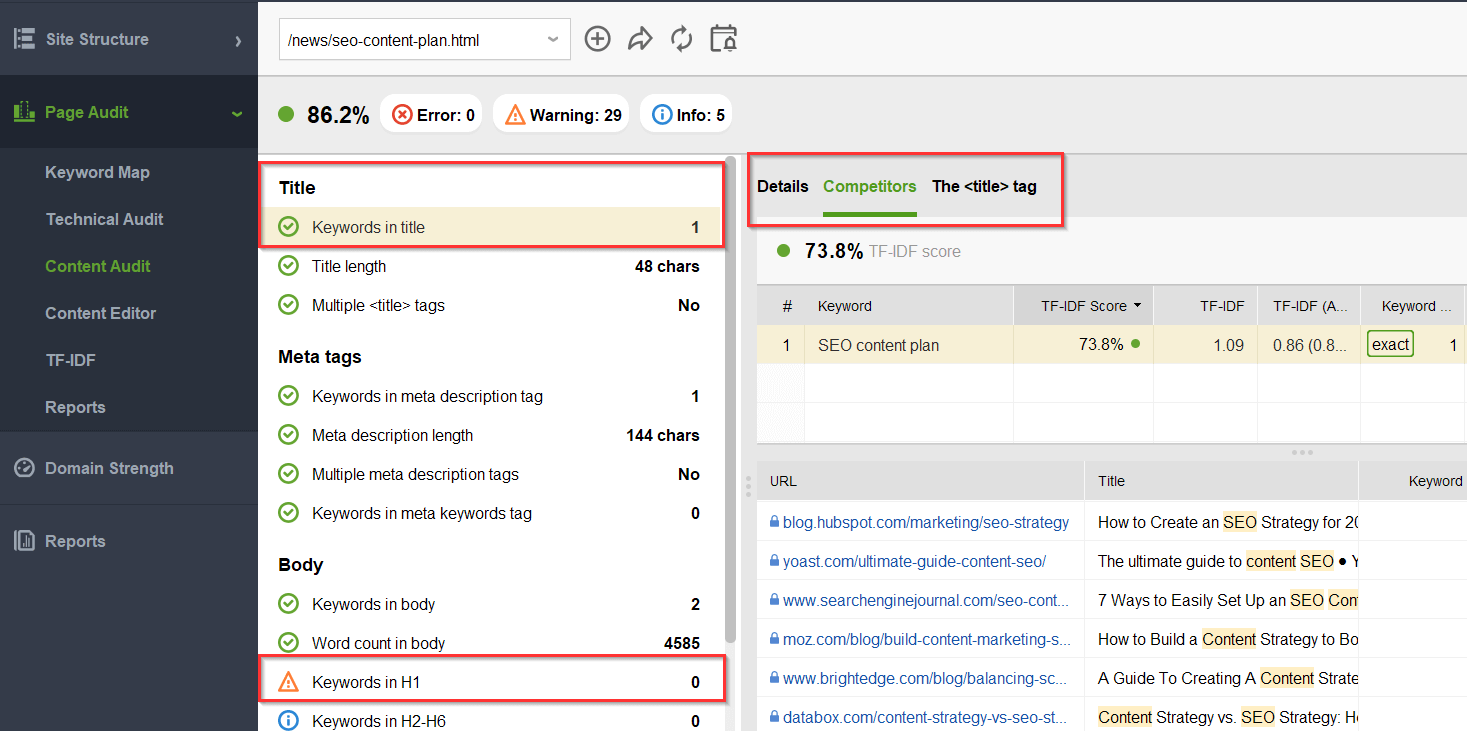This screenshot has width=1467, height=731.
Task: Click the horizontal pane splitter dots handle
Action: pyautogui.click(x=1302, y=452)
